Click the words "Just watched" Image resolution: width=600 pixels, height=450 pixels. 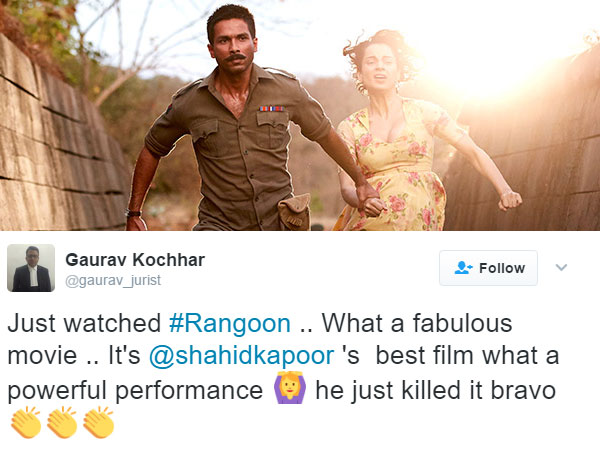click(x=84, y=323)
